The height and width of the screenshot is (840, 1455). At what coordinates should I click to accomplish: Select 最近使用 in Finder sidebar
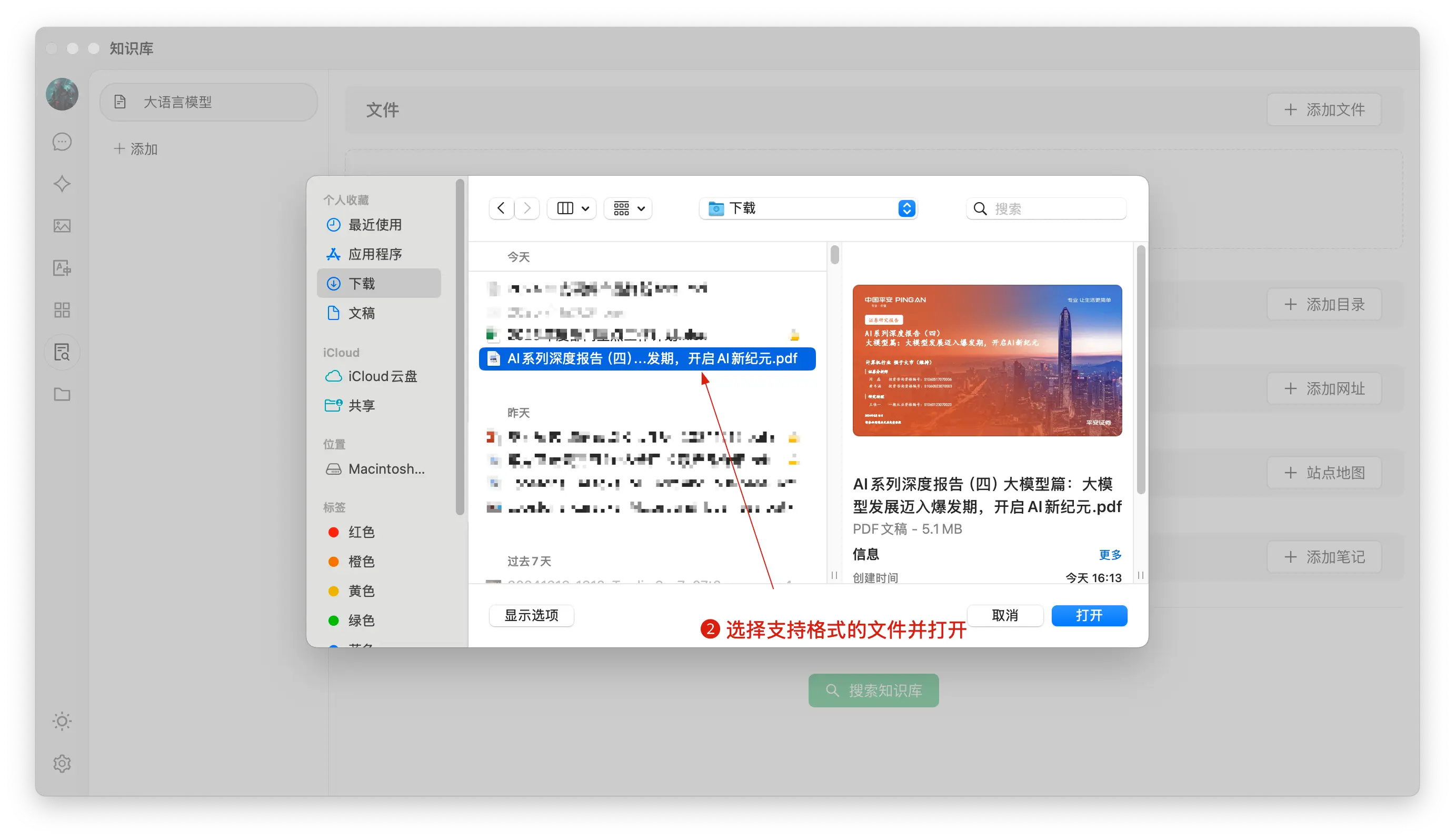[374, 225]
